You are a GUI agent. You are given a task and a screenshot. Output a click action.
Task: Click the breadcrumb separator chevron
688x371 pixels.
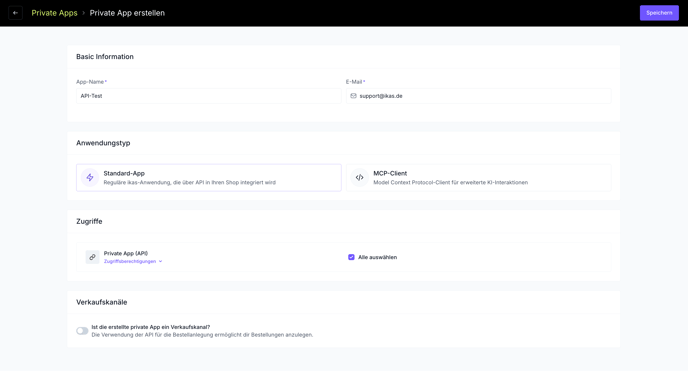(x=83, y=13)
